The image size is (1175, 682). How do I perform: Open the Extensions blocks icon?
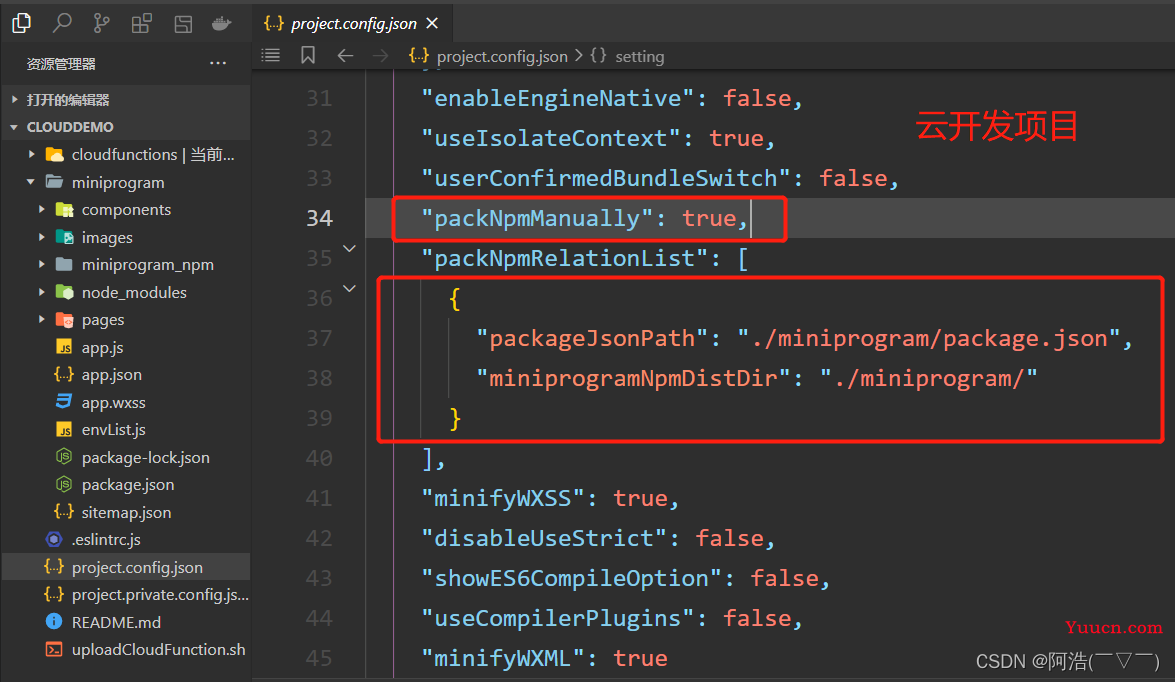(142, 23)
